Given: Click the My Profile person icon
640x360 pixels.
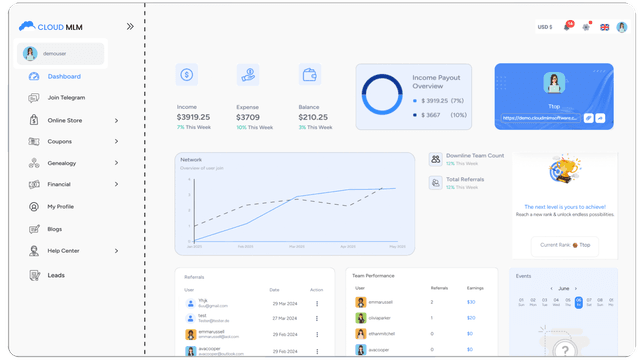Looking at the screenshot, I should (x=34, y=207).
